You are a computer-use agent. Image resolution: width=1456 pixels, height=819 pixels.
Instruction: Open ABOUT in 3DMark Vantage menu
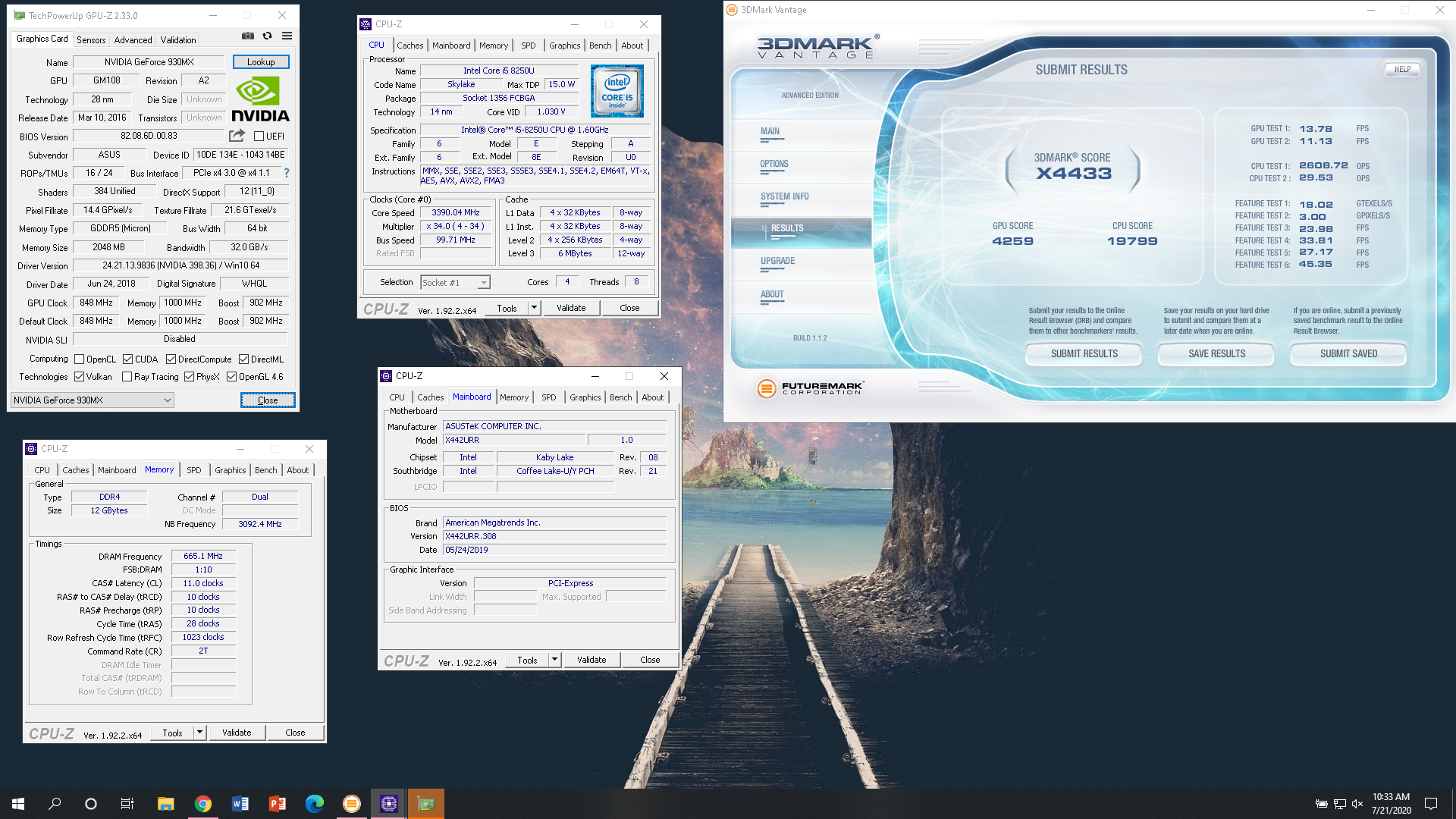tap(772, 294)
